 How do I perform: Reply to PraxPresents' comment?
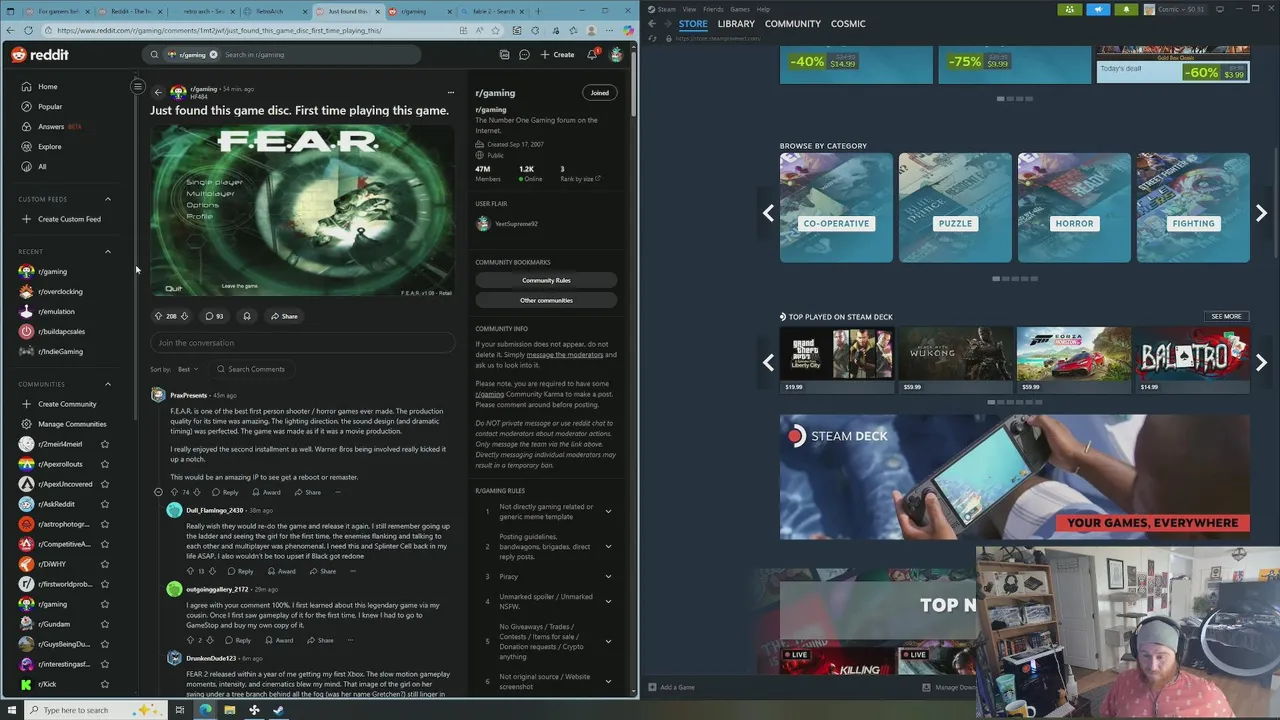pyautogui.click(x=226, y=492)
